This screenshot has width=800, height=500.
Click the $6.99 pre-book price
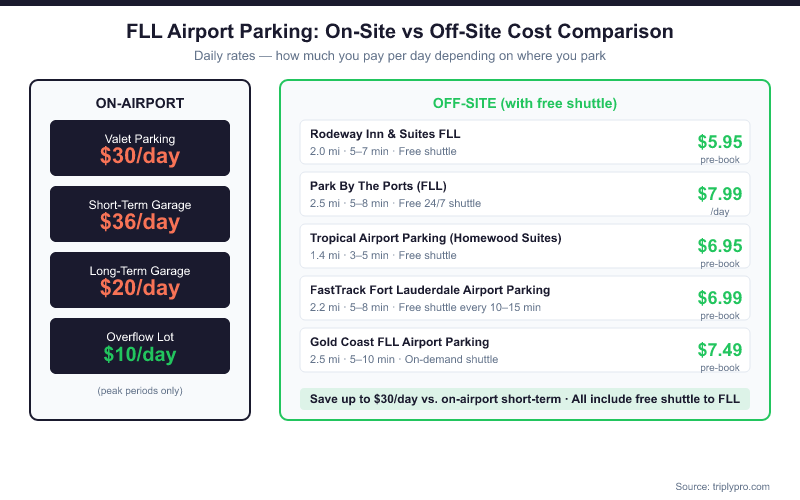click(x=719, y=298)
